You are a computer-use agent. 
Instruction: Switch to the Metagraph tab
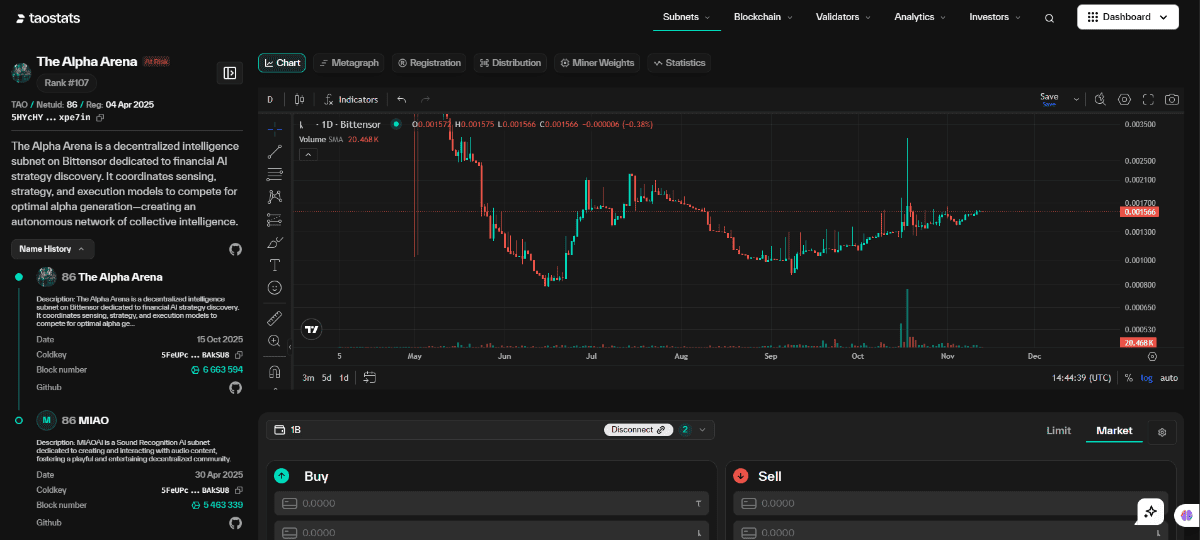click(x=348, y=63)
